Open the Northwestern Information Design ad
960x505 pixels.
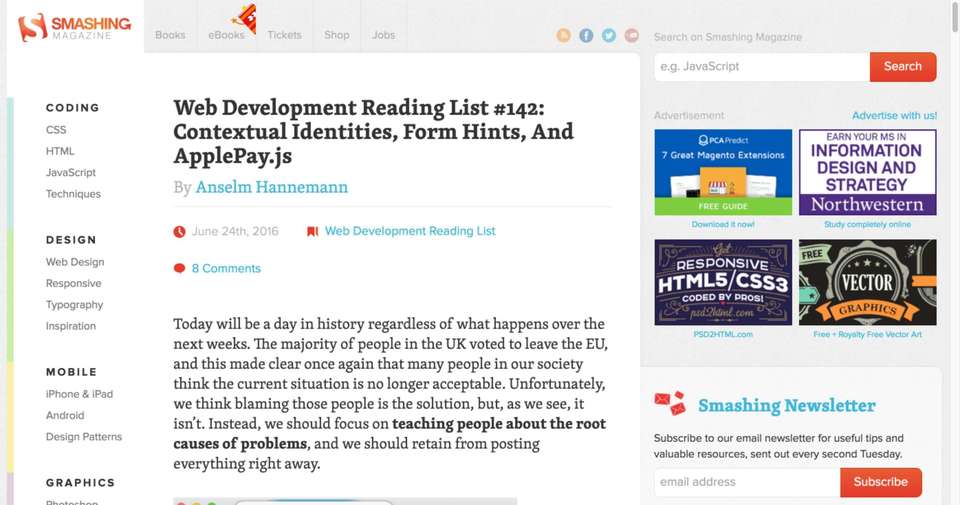tap(868, 172)
